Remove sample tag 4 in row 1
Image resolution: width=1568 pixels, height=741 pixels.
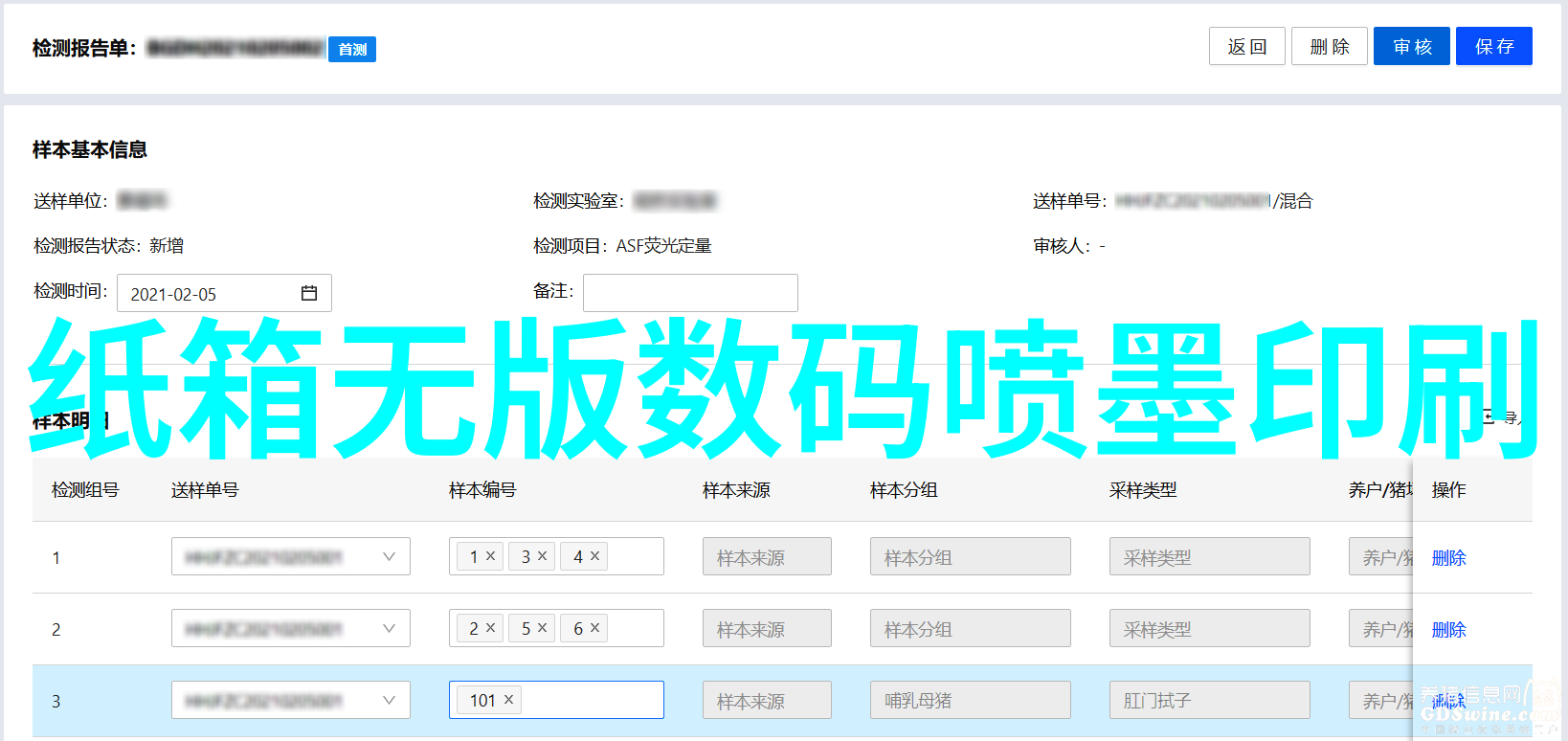pos(594,556)
